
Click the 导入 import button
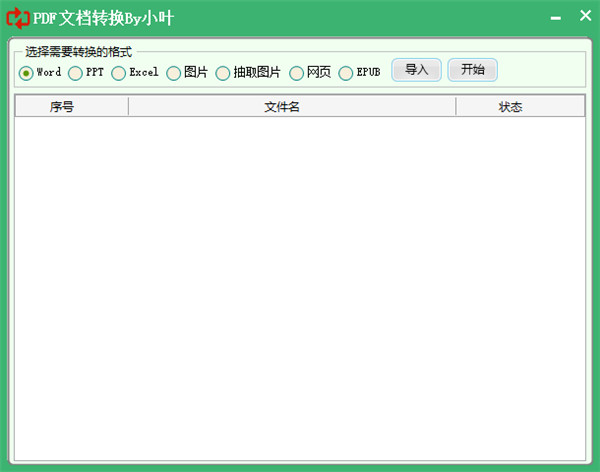click(416, 70)
